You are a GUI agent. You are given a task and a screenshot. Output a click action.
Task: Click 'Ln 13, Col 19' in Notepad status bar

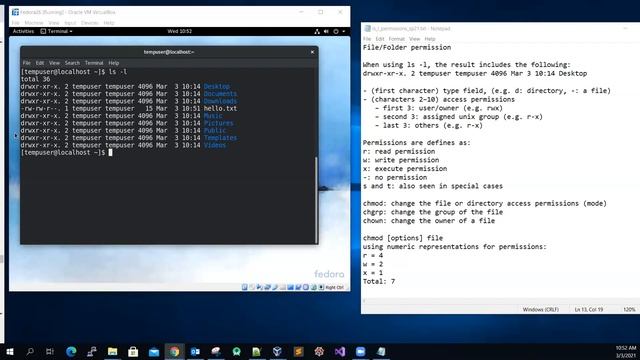coord(589,309)
